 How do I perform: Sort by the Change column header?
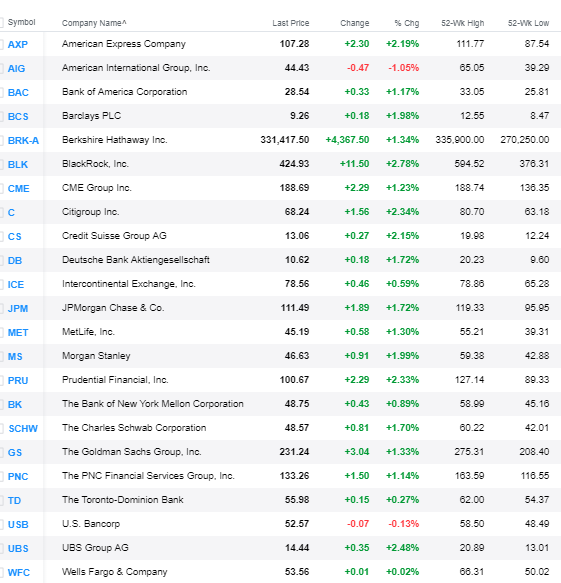[355, 23]
